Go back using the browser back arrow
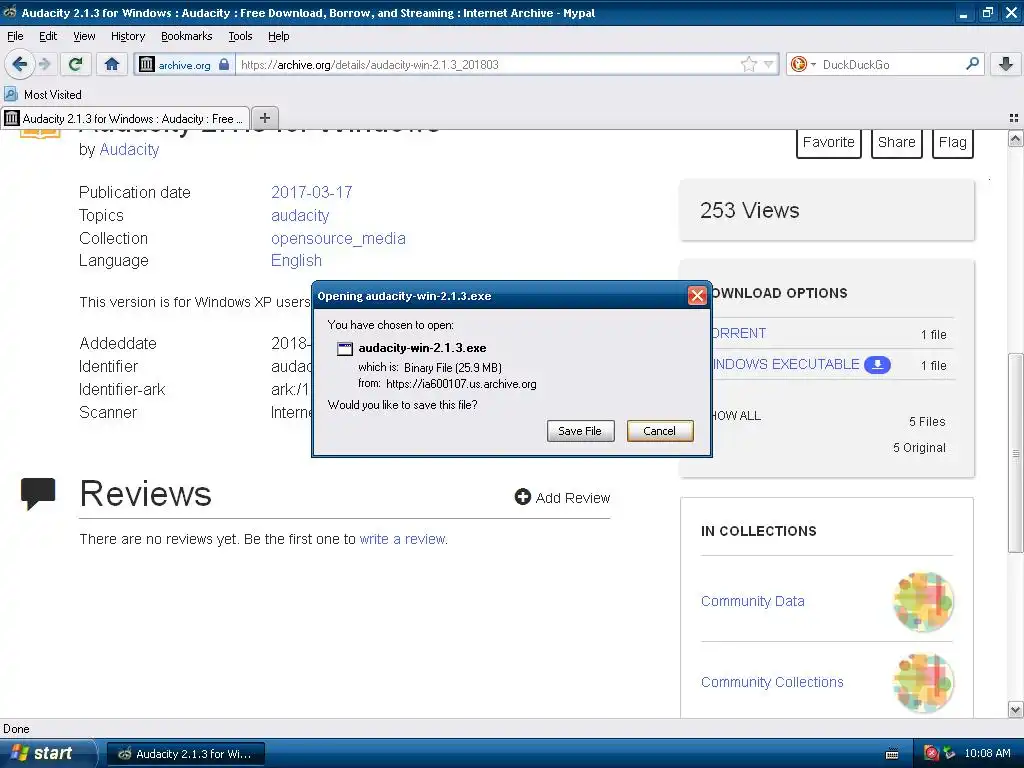The width and height of the screenshot is (1024, 768). (x=19, y=64)
